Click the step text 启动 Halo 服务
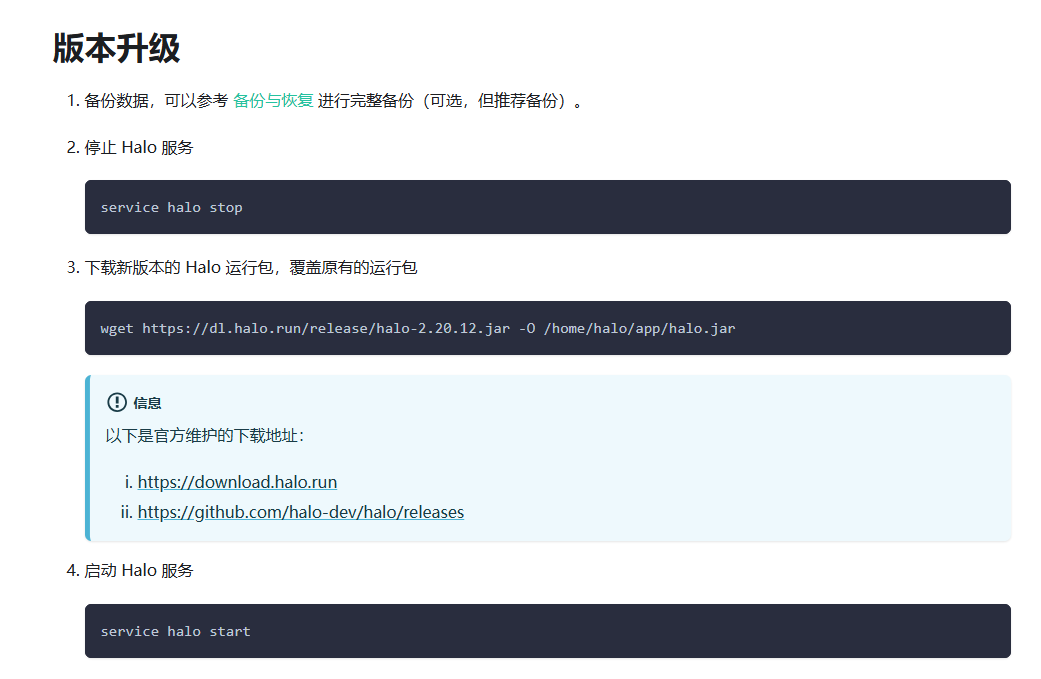 [x=138, y=571]
